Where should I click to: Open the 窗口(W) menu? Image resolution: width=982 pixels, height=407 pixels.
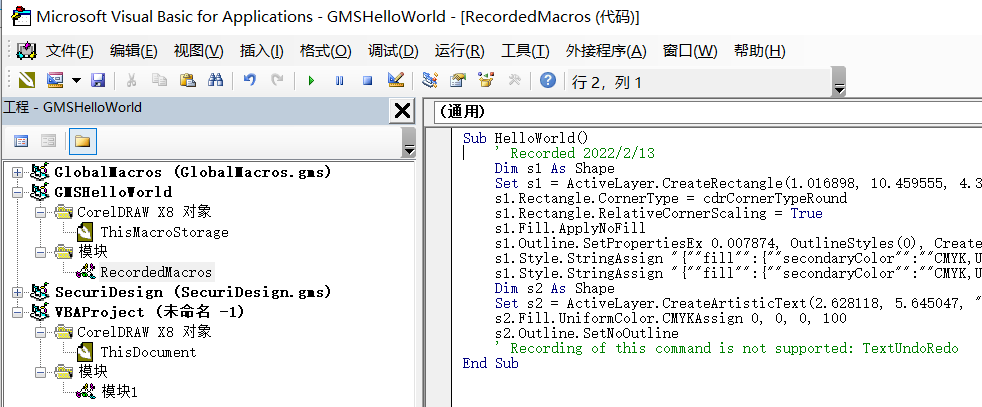point(690,51)
